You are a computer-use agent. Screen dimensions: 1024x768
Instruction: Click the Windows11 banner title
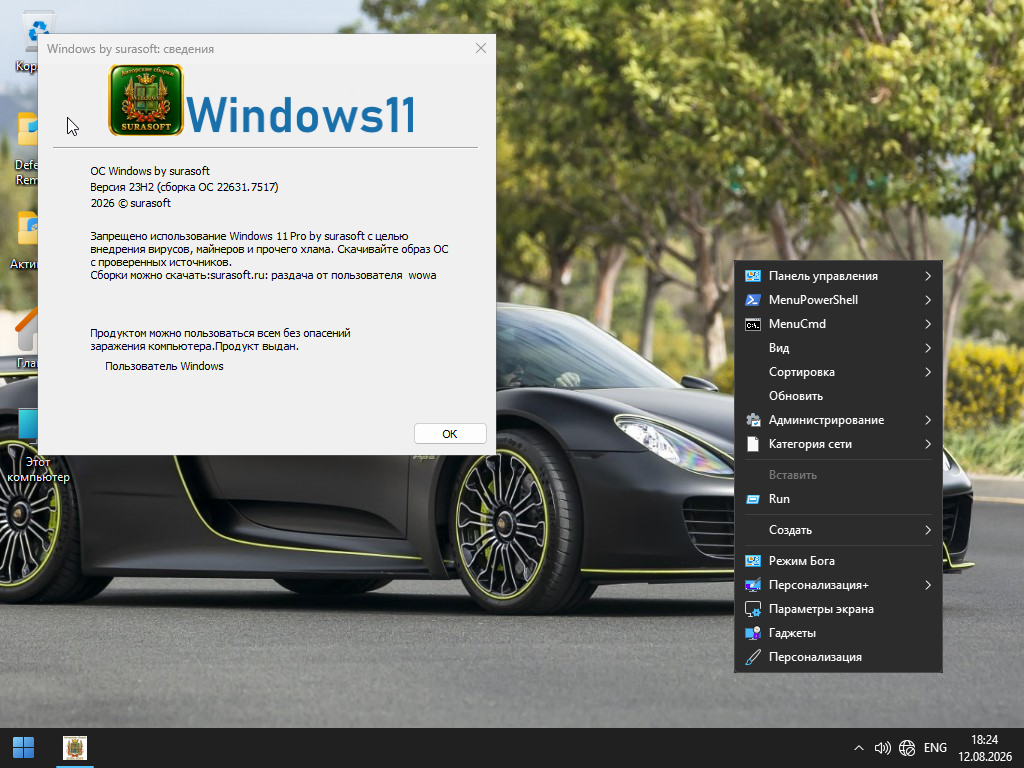click(x=301, y=116)
